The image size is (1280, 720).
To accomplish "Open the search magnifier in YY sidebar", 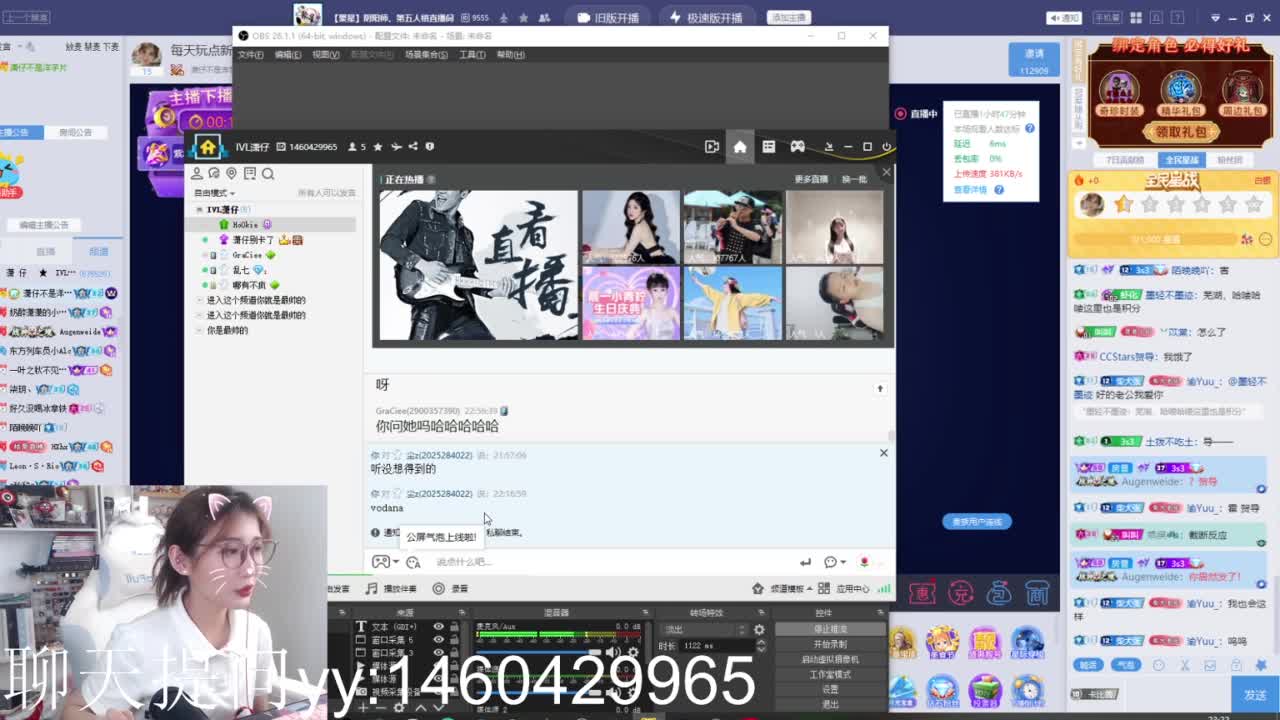I will pyautogui.click(x=268, y=174).
